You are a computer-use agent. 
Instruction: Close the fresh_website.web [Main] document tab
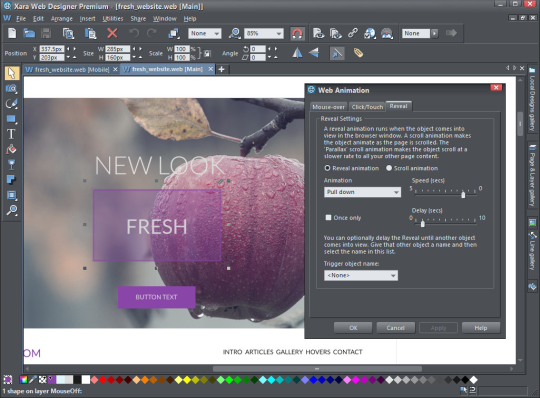(210, 69)
